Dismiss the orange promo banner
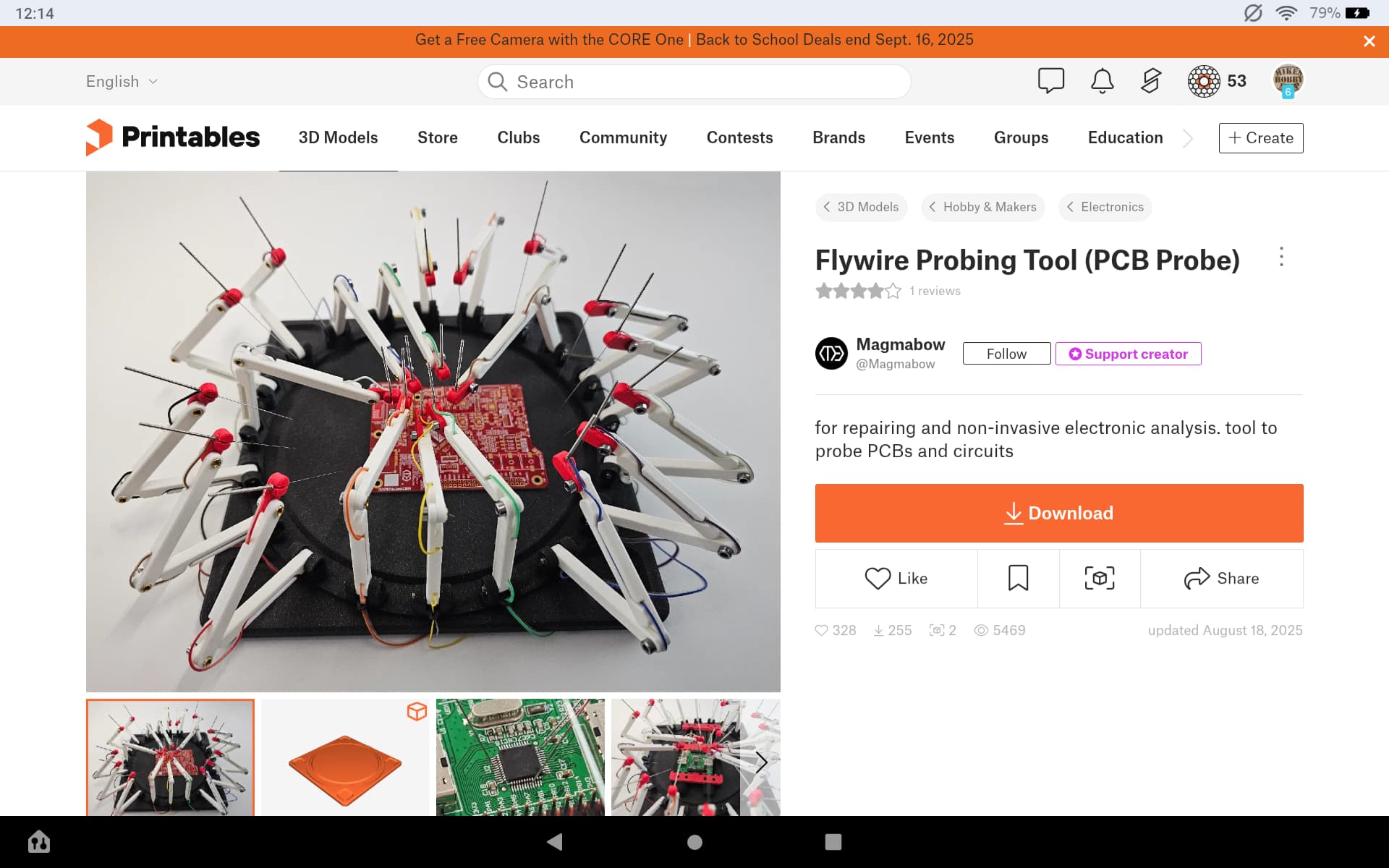1389x868 pixels. click(1369, 41)
